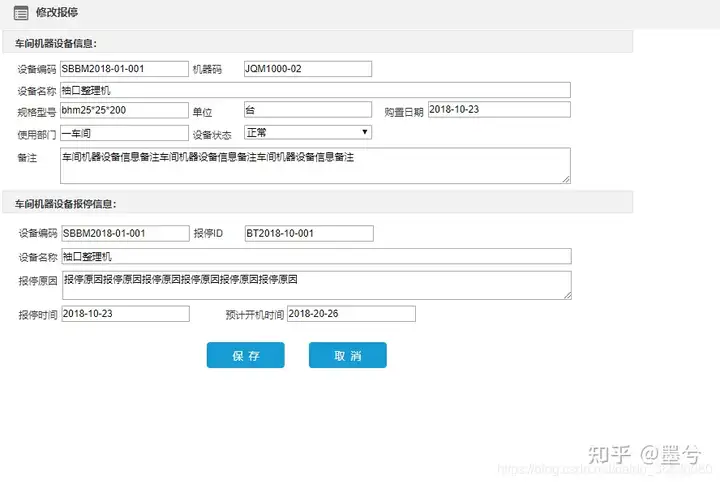Click the 备注 textarea
The image size is (720, 484).
315,166
